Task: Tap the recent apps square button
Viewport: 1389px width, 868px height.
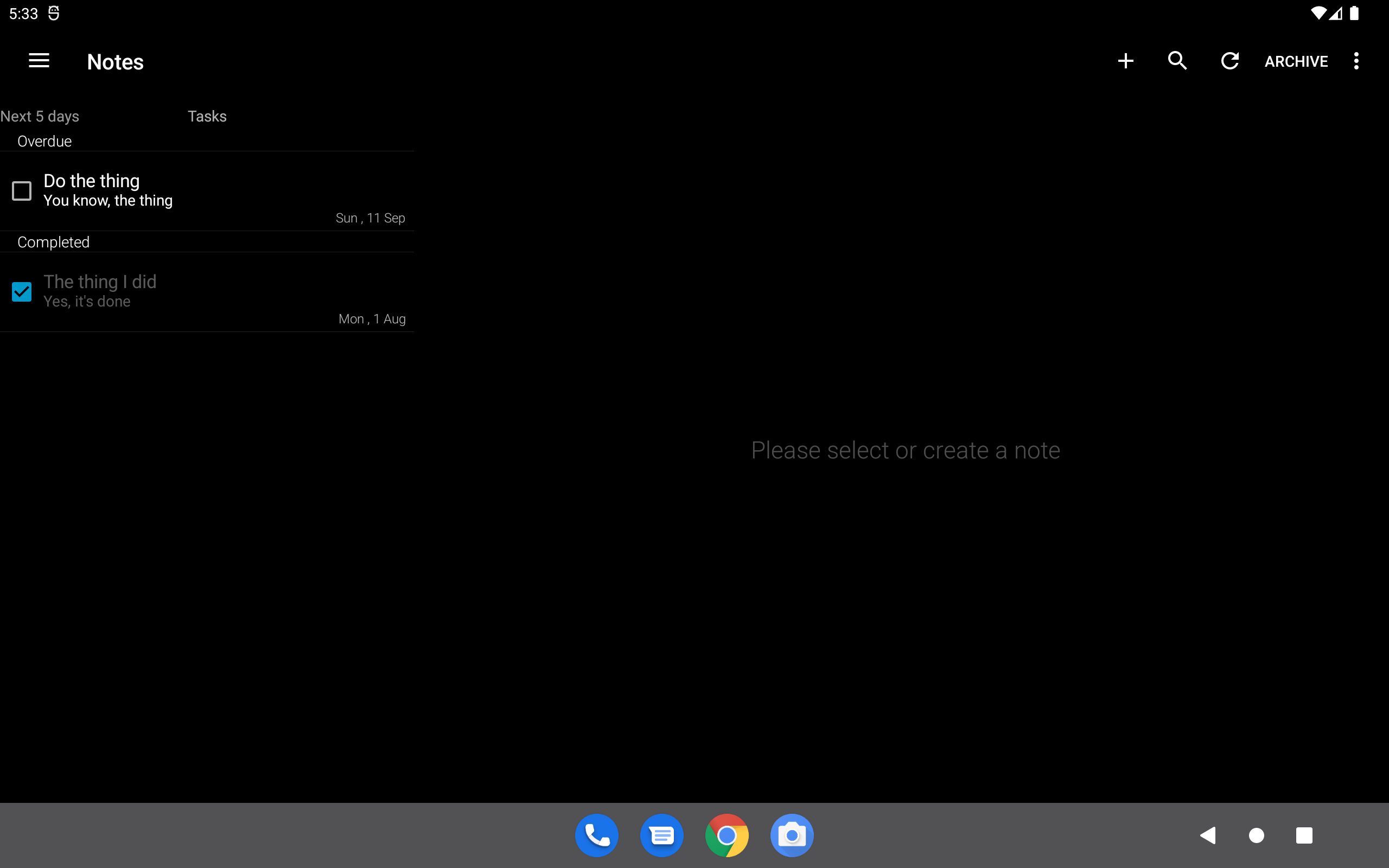Action: coord(1303,835)
